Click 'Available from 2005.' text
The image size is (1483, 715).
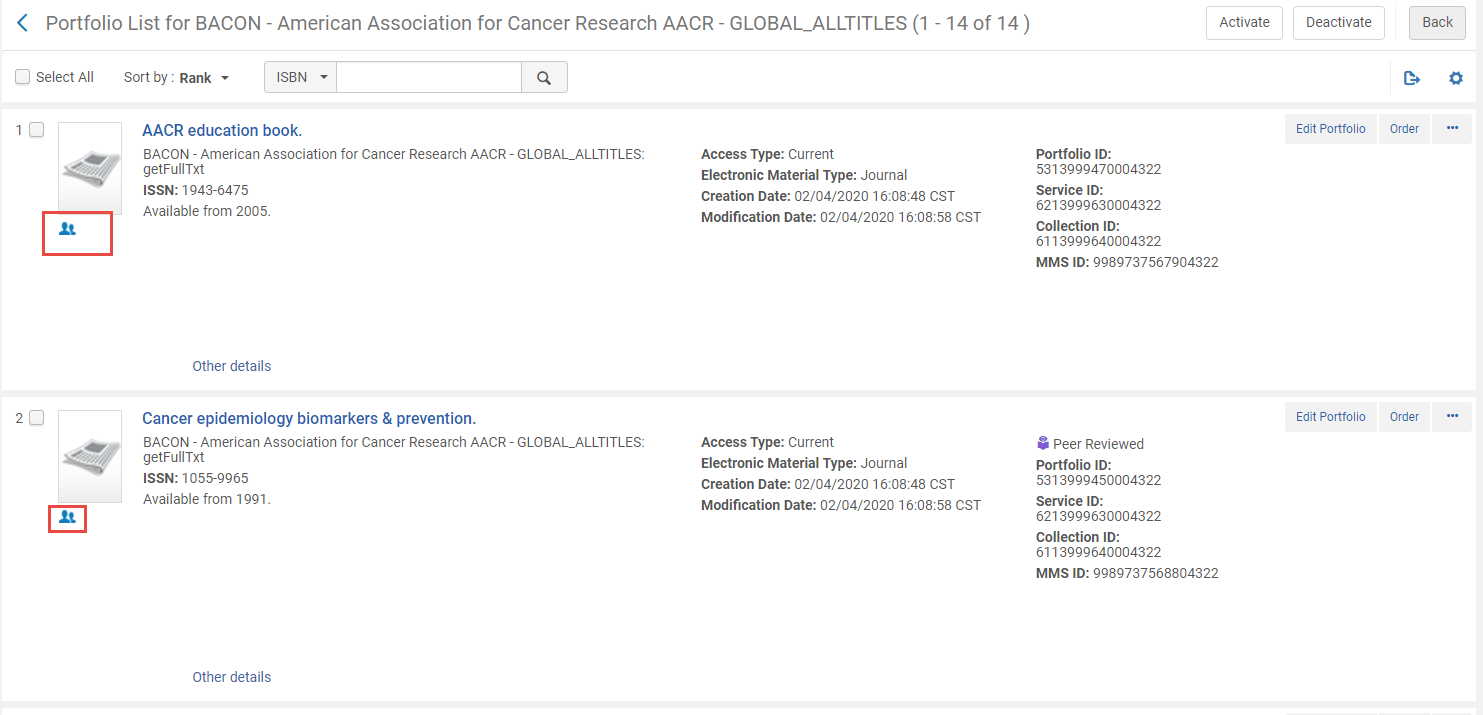(207, 211)
